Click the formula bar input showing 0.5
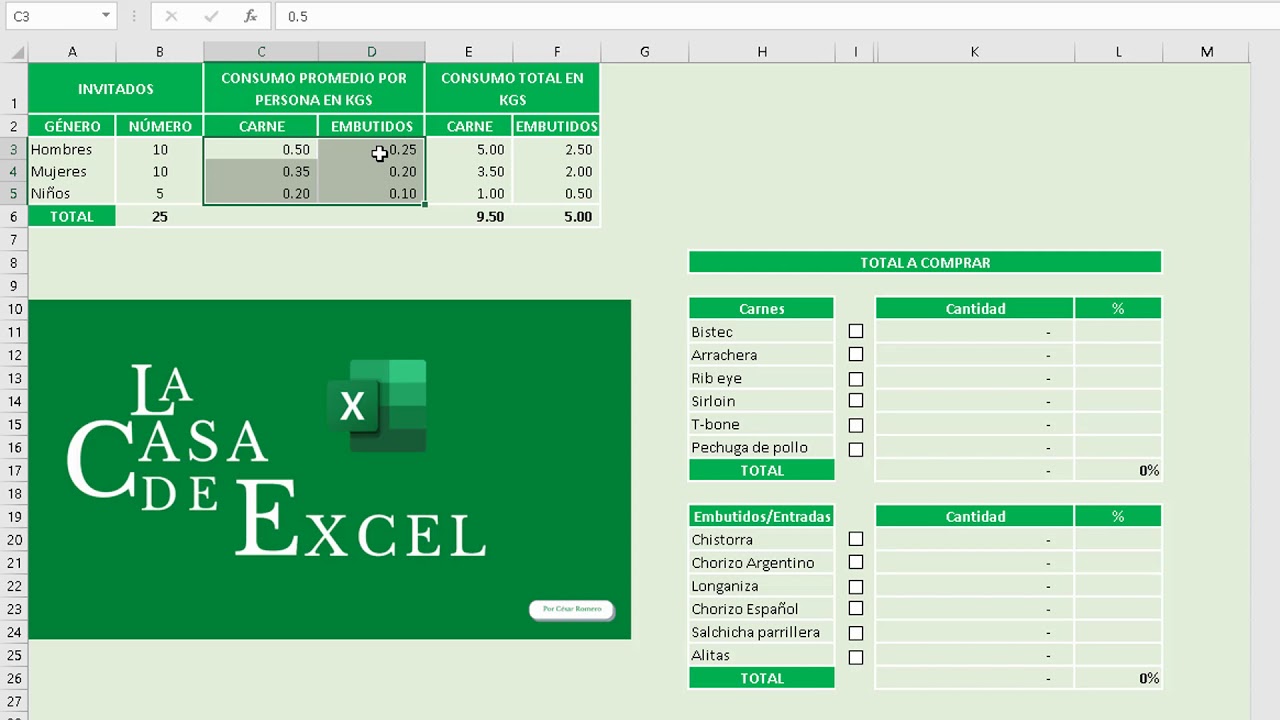The width and height of the screenshot is (1280, 720). coord(775,16)
